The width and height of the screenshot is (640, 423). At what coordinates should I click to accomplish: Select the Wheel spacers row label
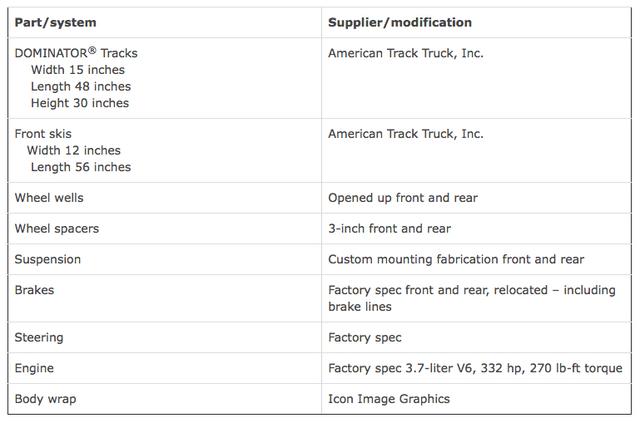[x=57, y=229]
